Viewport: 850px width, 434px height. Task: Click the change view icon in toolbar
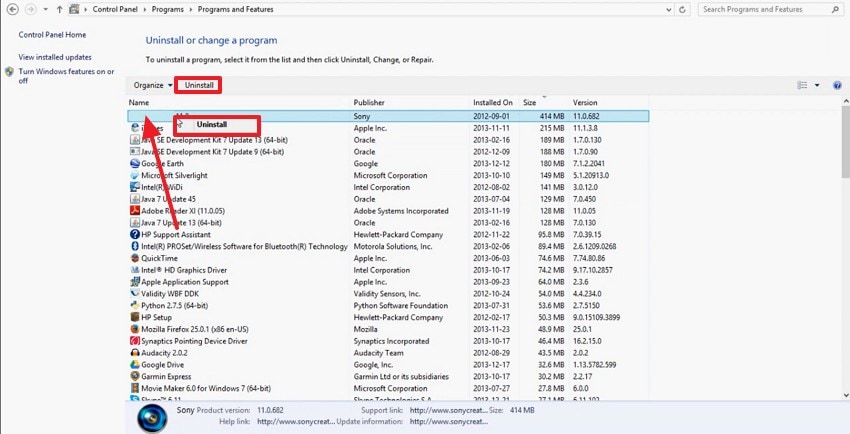pyautogui.click(x=802, y=85)
